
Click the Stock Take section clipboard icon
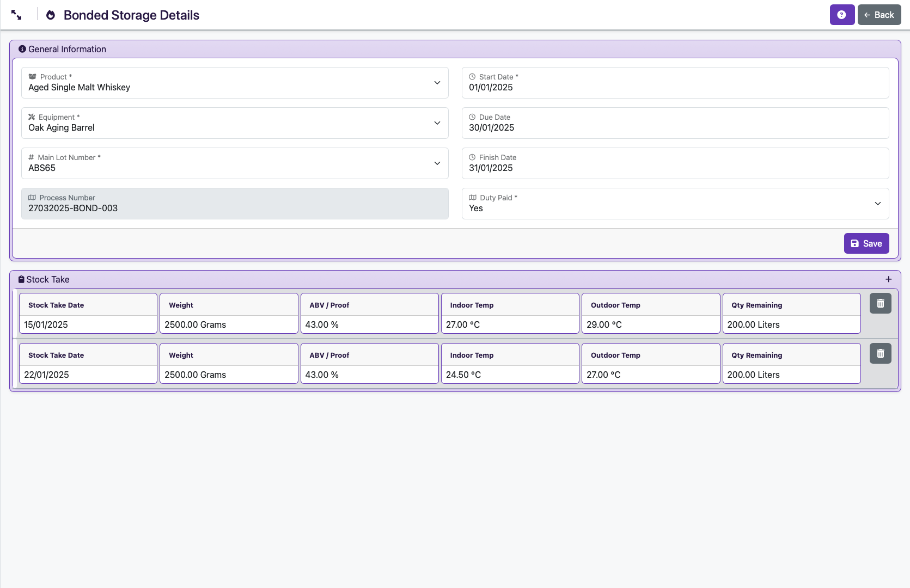(21, 280)
